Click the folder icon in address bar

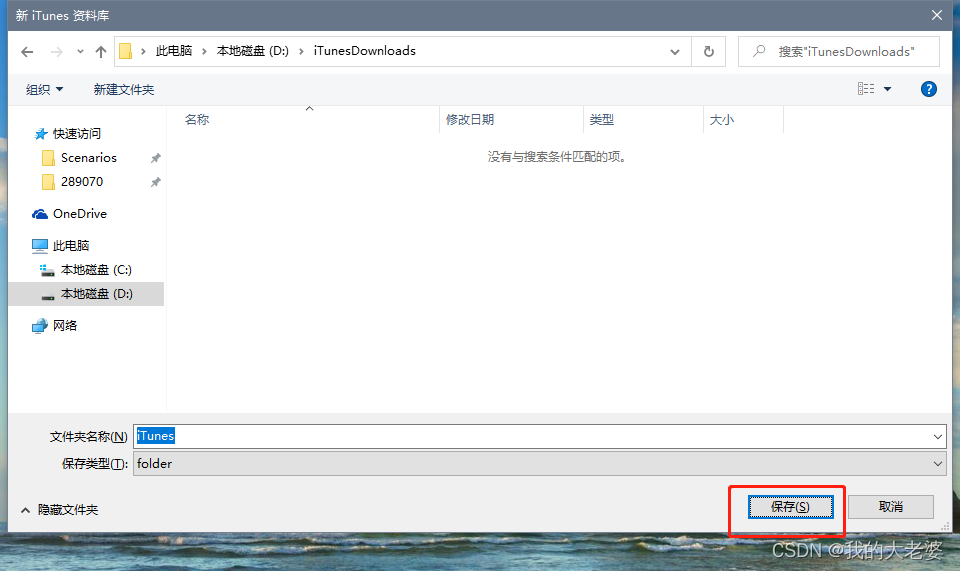click(126, 51)
